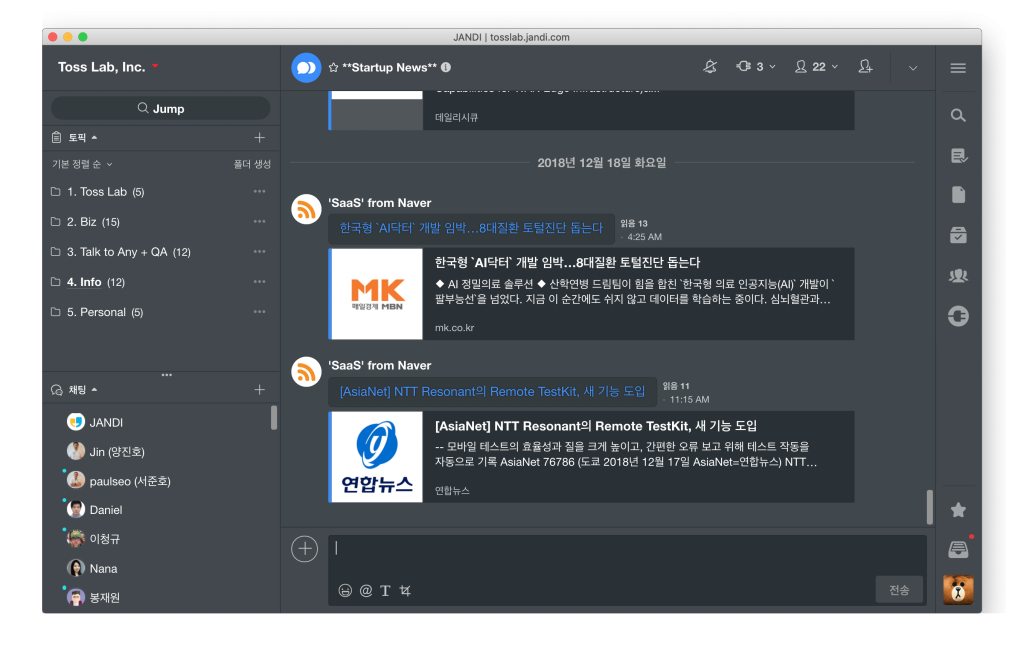The width and height of the screenshot is (1024, 669).
Task: Click the text formatting T icon
Action: tap(385, 591)
